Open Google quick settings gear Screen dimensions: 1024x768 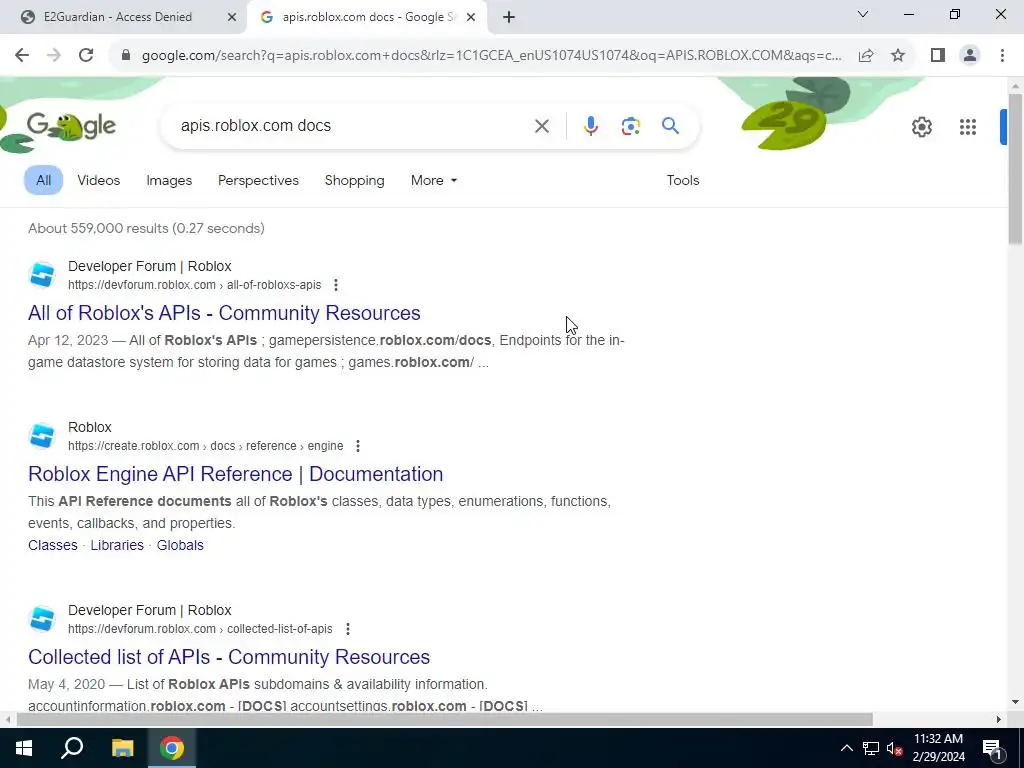[921, 127]
